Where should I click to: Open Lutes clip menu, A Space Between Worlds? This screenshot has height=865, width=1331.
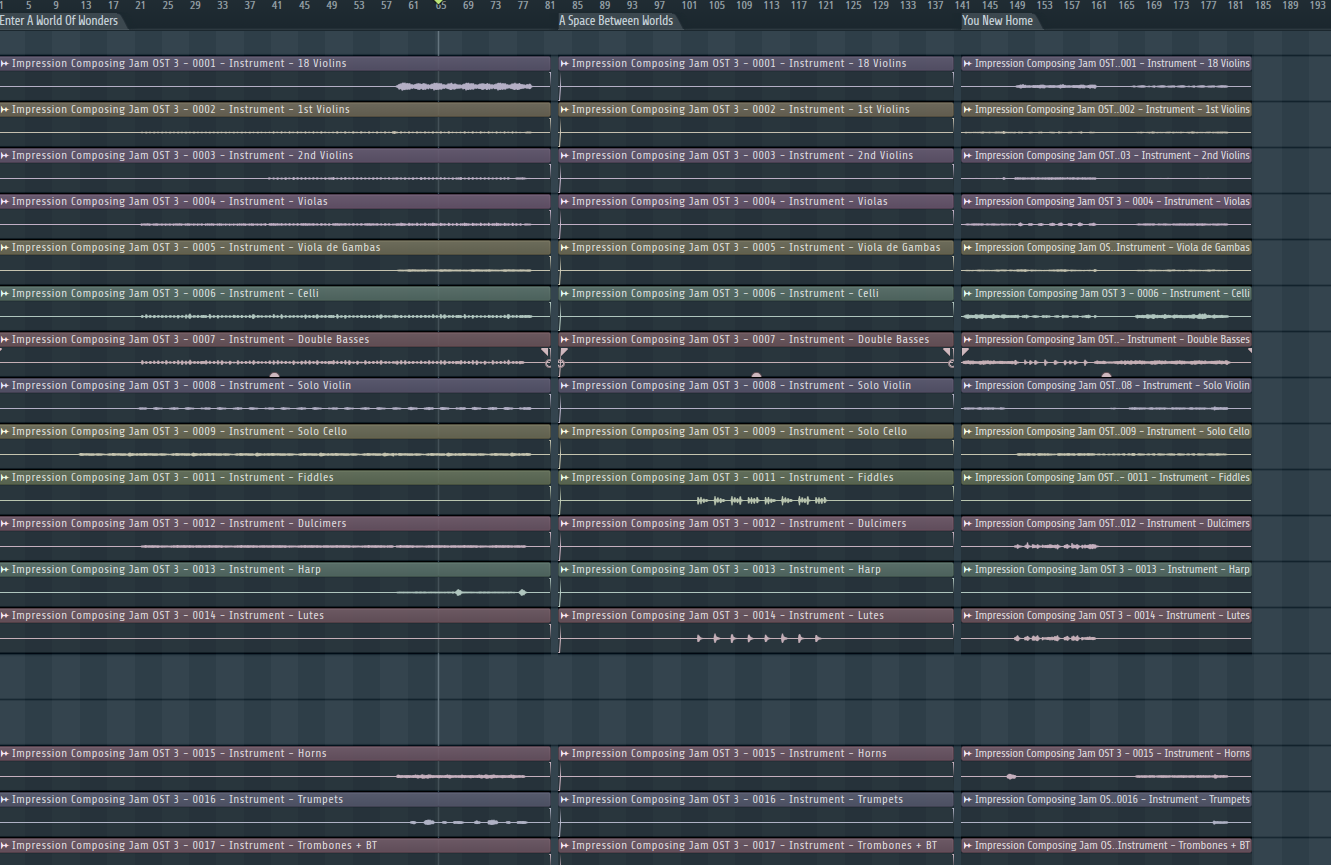pos(565,616)
